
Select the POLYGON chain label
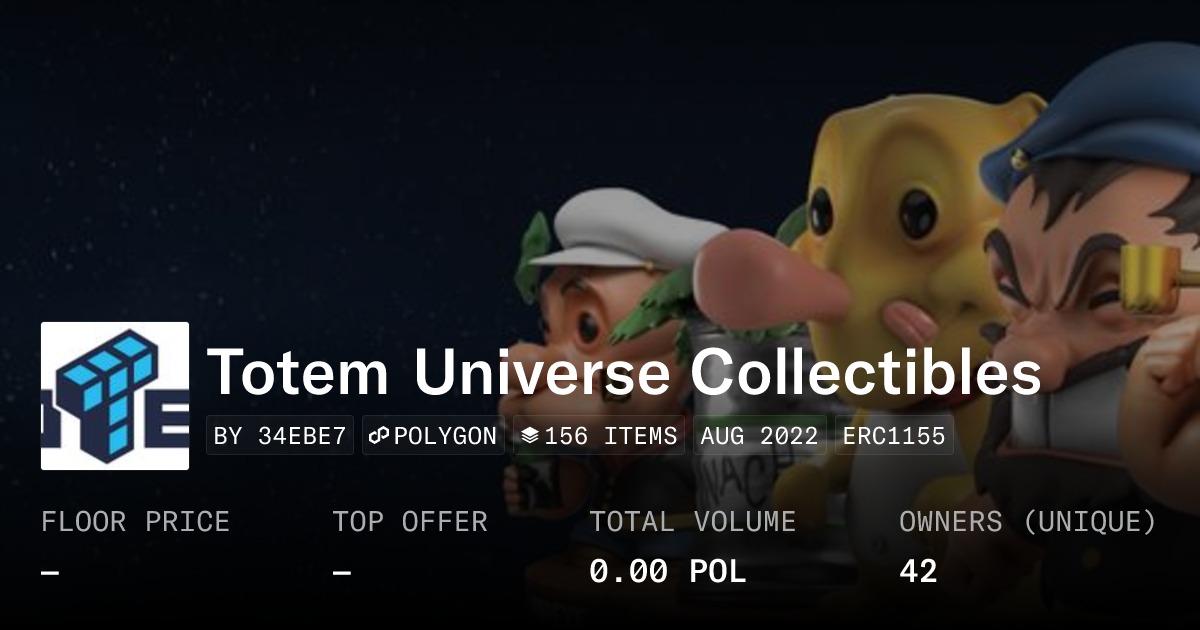point(445,436)
